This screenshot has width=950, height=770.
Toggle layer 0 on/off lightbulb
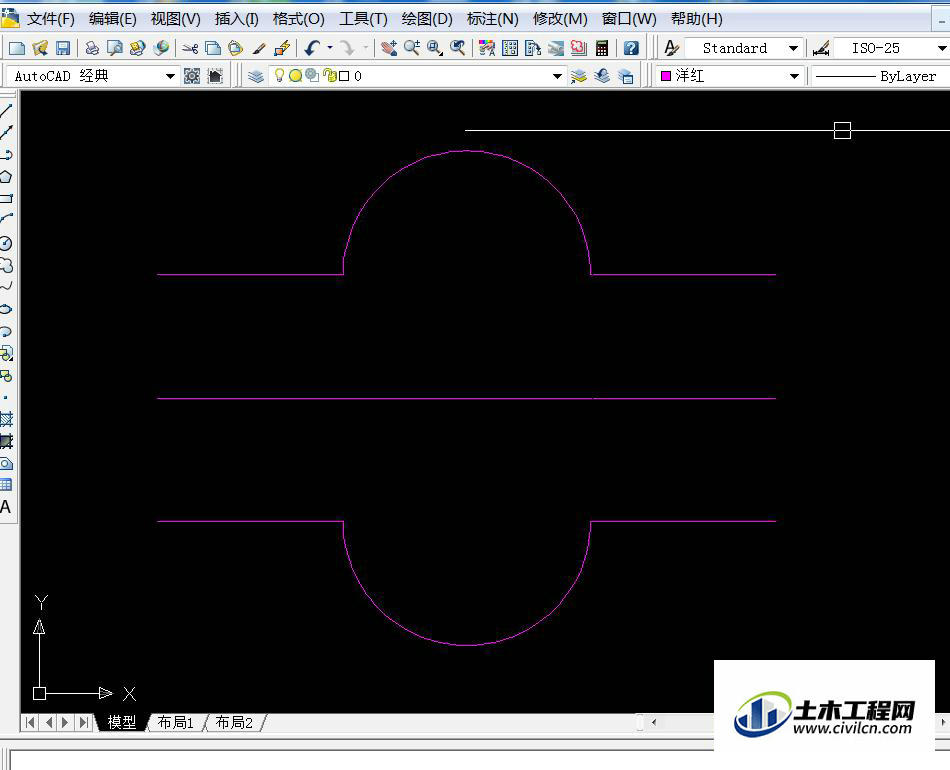click(x=279, y=75)
